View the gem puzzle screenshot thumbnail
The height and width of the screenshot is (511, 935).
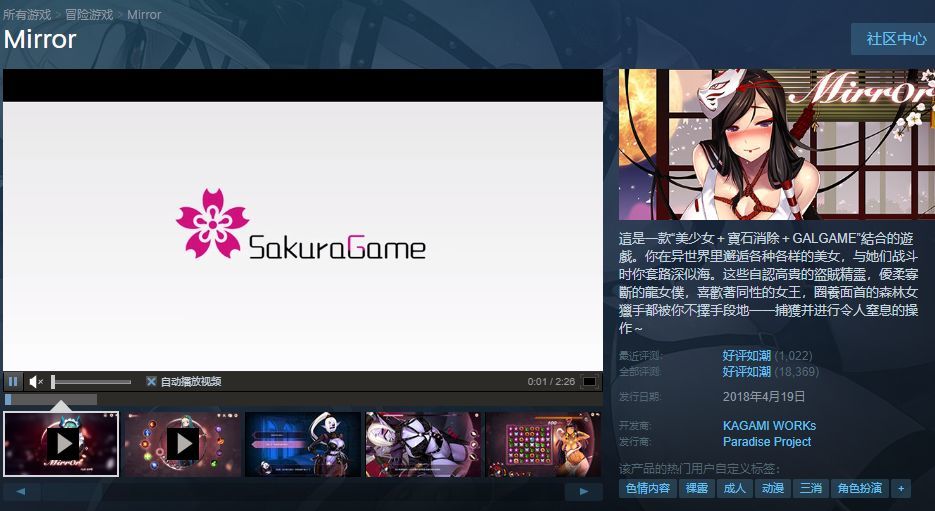point(543,444)
